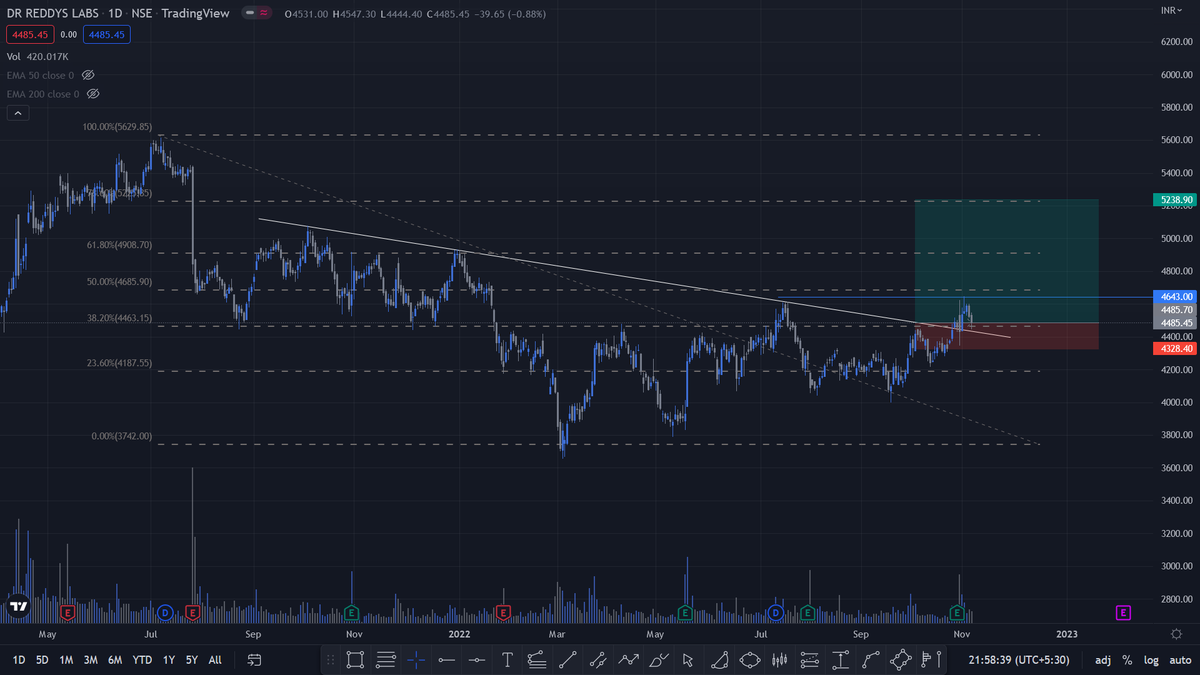The width and height of the screenshot is (1200, 675).
Task: Select the curve drawing tool
Action: pos(870,659)
